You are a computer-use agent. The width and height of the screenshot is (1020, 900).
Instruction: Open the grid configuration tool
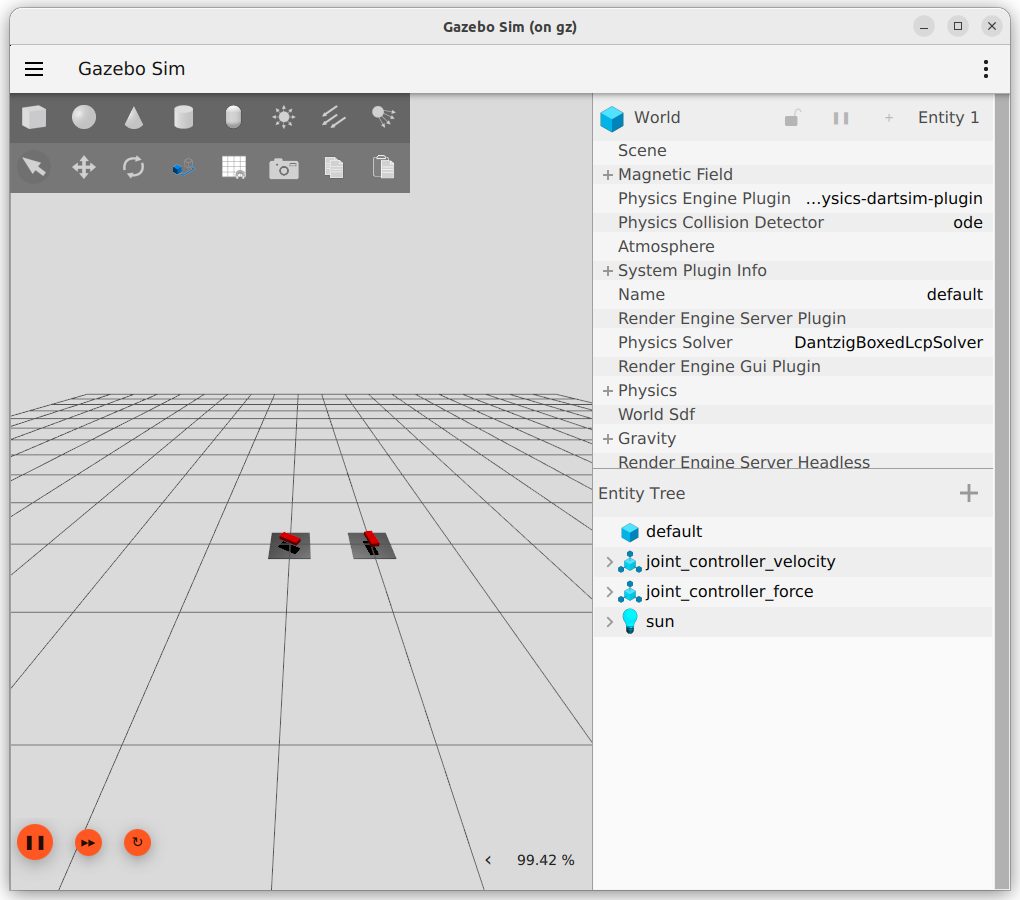pyautogui.click(x=234, y=167)
